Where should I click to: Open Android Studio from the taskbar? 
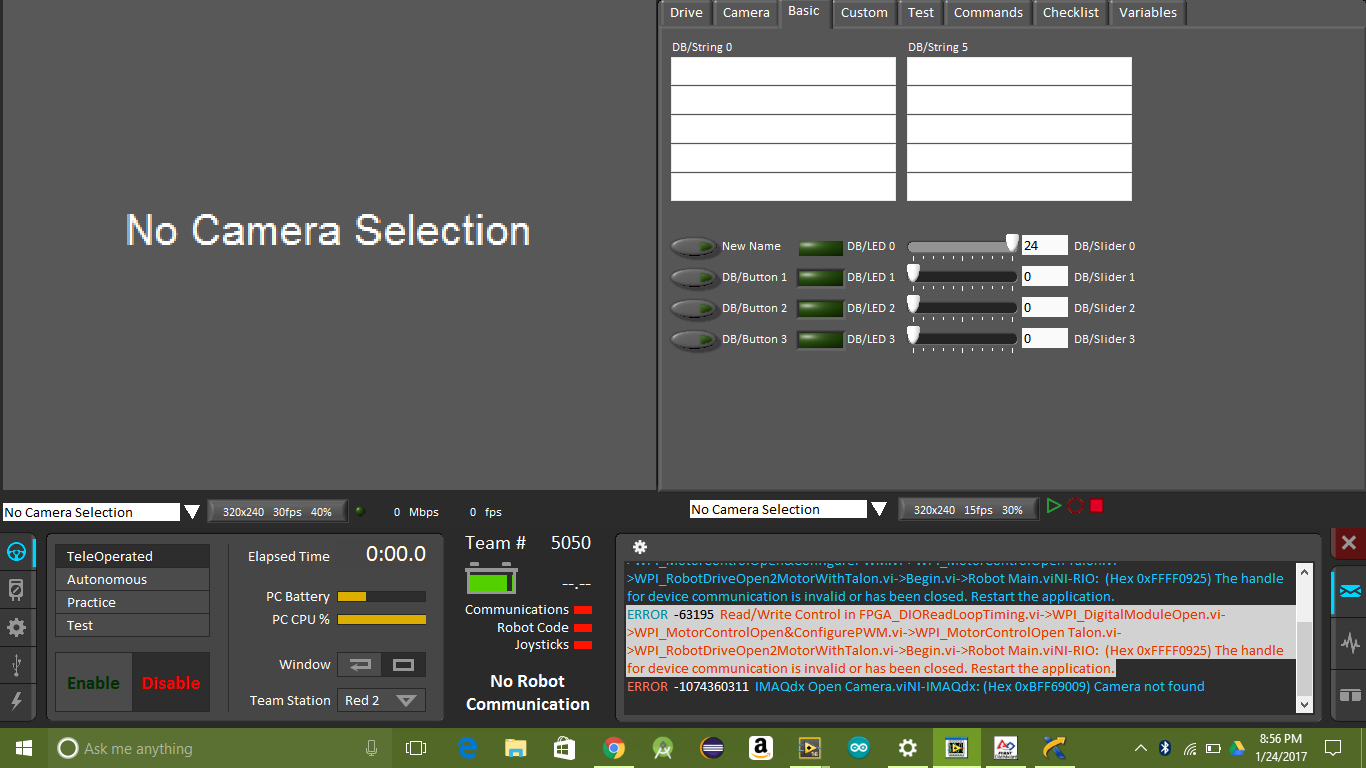pyautogui.click(x=663, y=748)
